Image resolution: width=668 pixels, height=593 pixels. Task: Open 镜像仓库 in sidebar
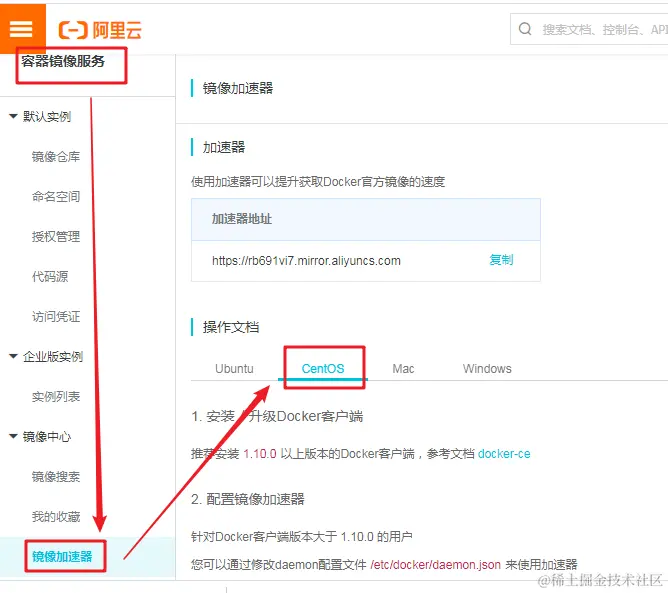[56, 156]
